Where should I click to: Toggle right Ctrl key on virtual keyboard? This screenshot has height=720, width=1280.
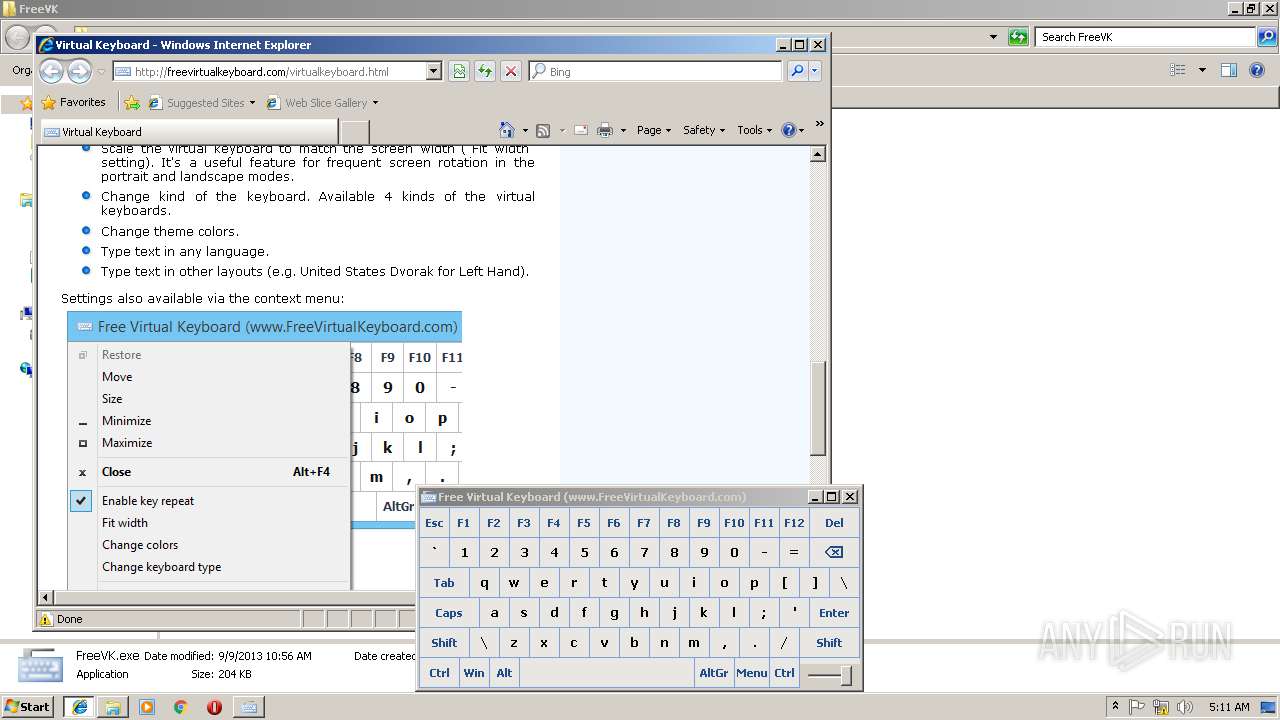[784, 673]
